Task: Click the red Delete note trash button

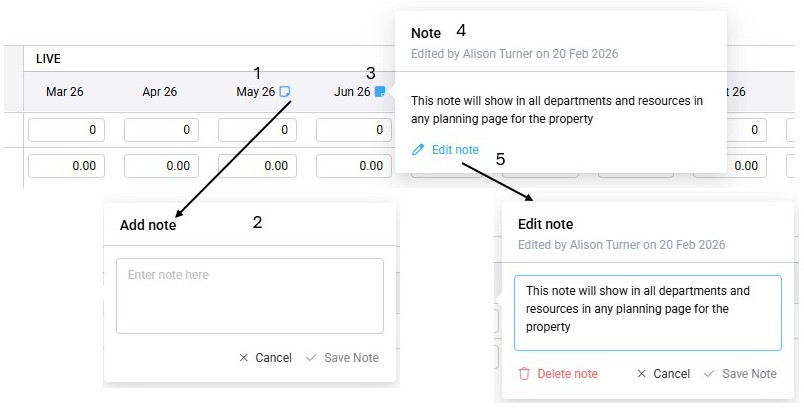Action: point(558,374)
